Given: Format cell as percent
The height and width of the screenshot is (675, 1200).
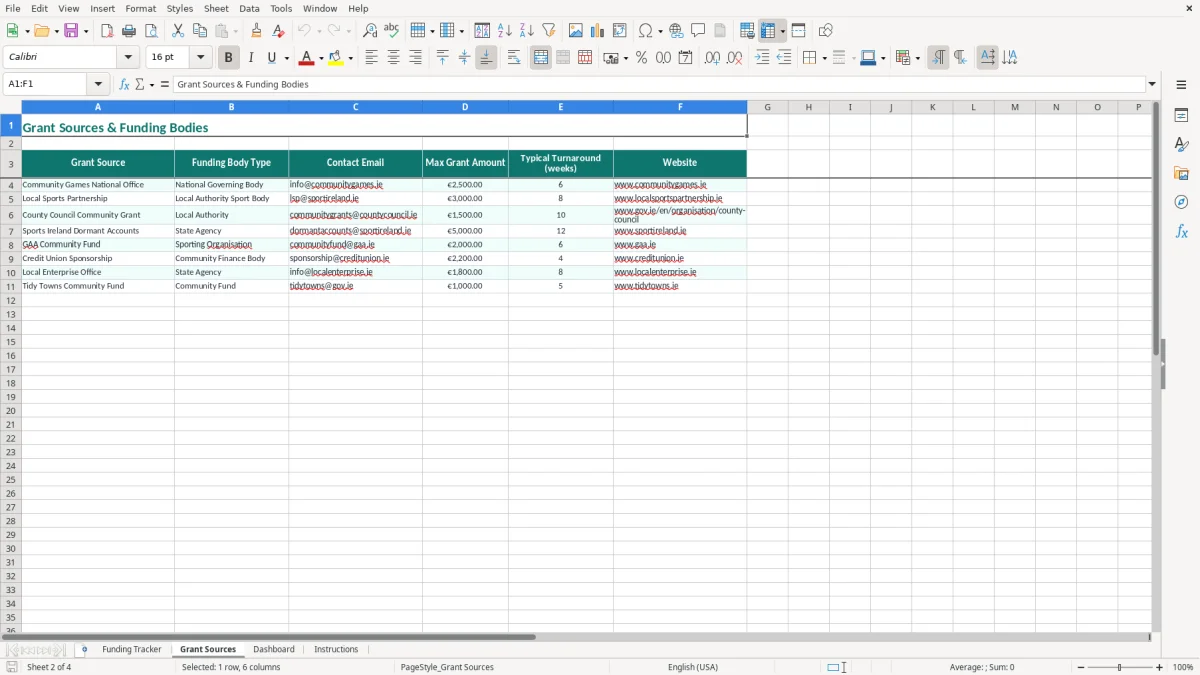Looking at the screenshot, I should click(641, 58).
